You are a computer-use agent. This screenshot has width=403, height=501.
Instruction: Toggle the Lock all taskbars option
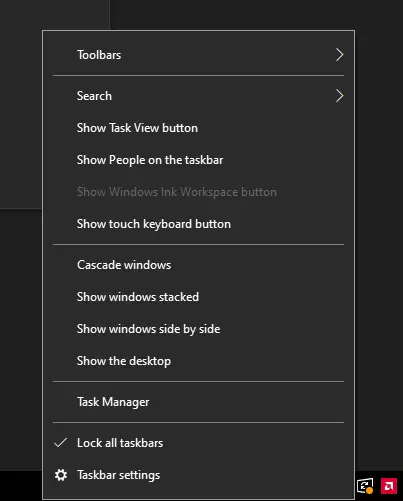pos(198,443)
